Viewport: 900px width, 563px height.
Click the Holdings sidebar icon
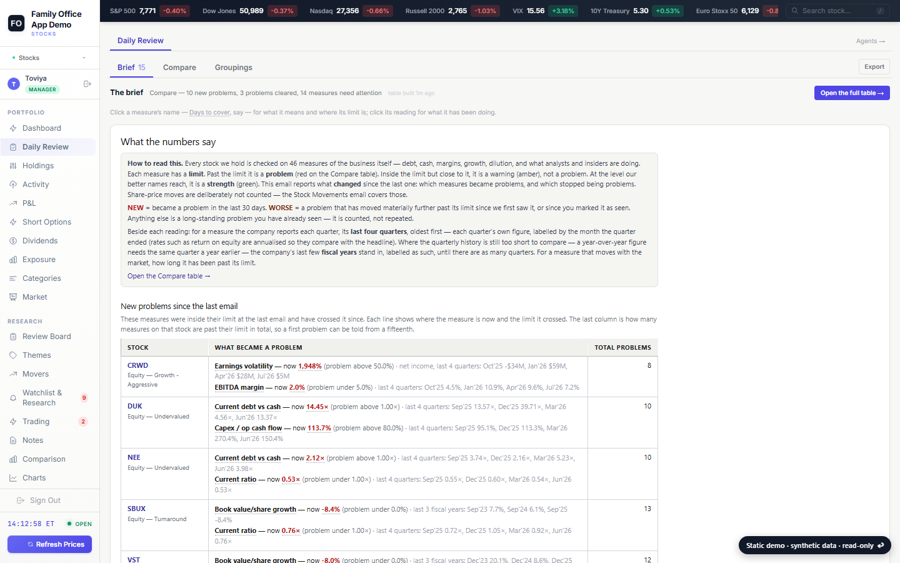[13, 166]
